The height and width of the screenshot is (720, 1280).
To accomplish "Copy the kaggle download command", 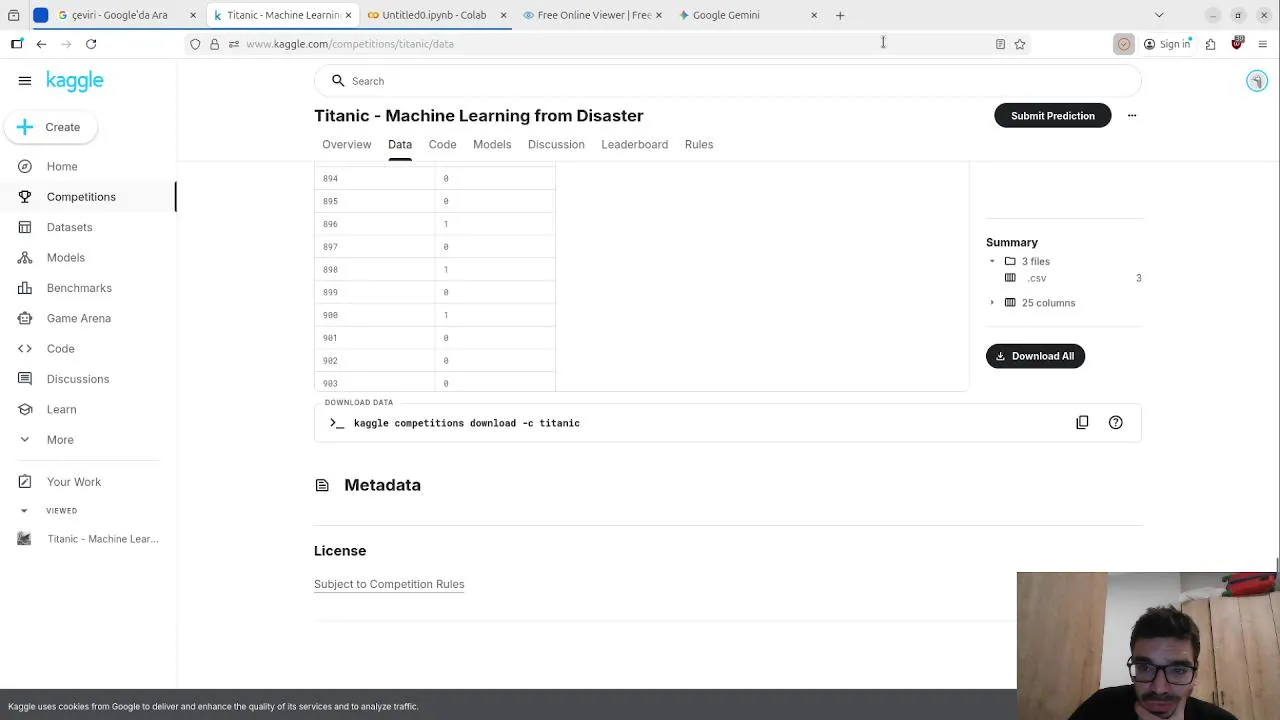I will coord(1082,423).
